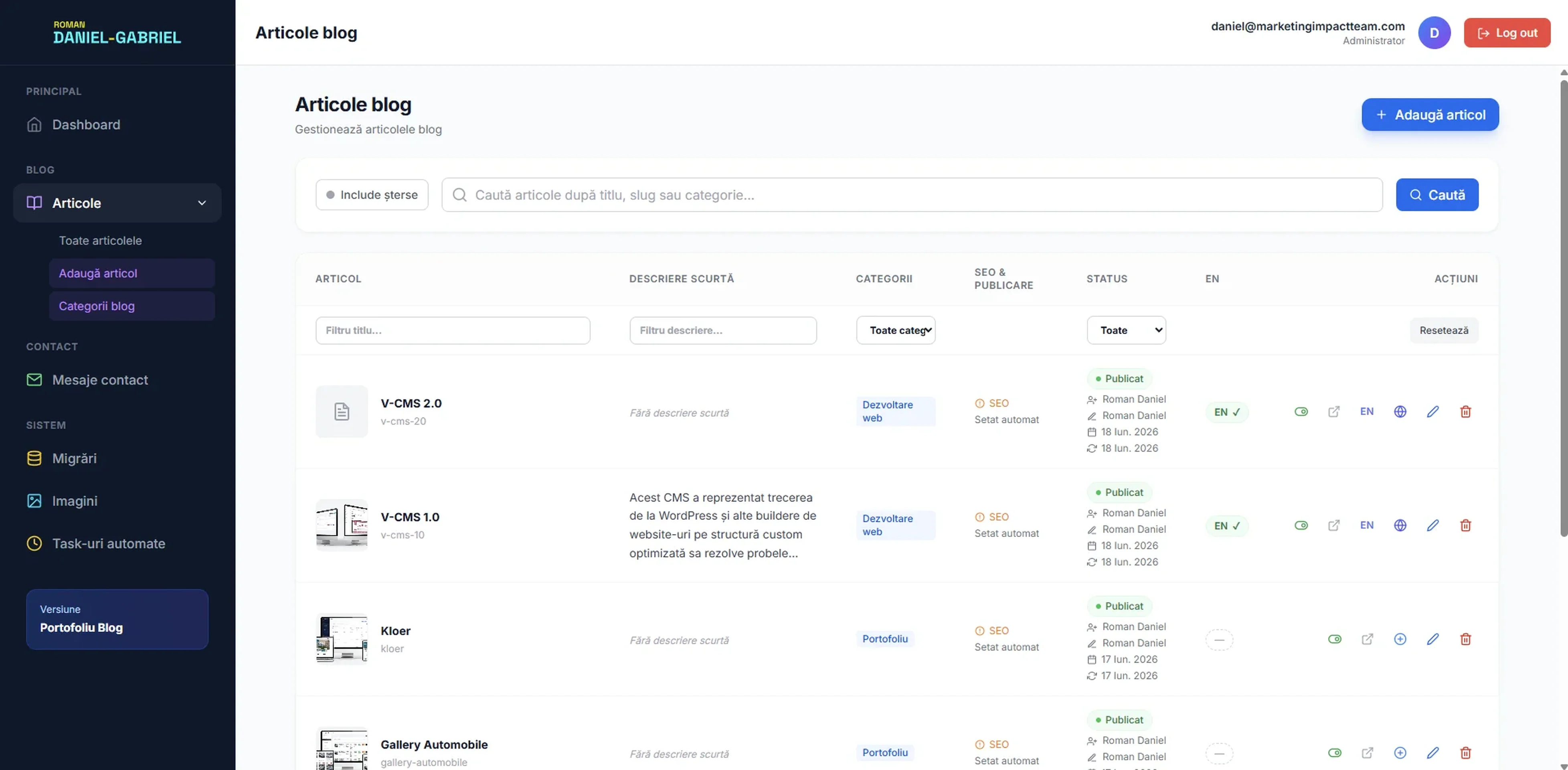This screenshot has width=1568, height=770.
Task: Open Imagini in sidebar
Action: 117,501
